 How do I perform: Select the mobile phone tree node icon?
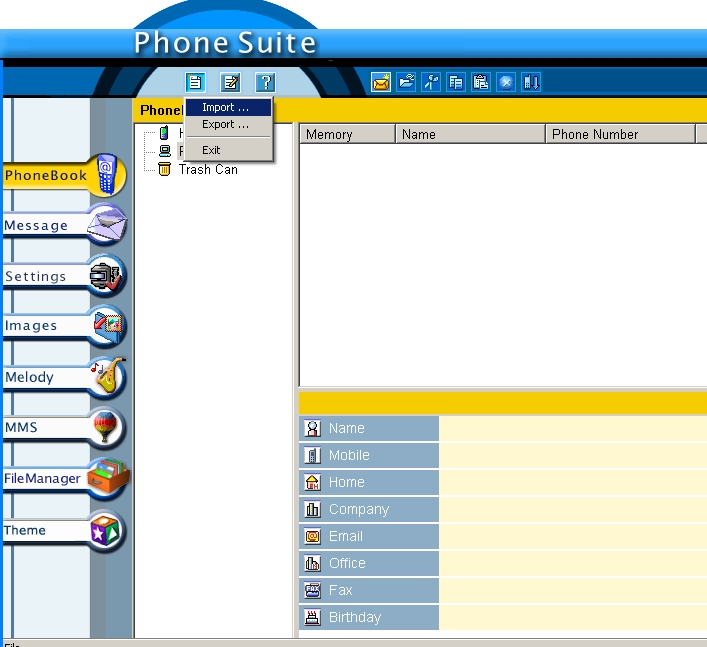pyautogui.click(x=165, y=133)
